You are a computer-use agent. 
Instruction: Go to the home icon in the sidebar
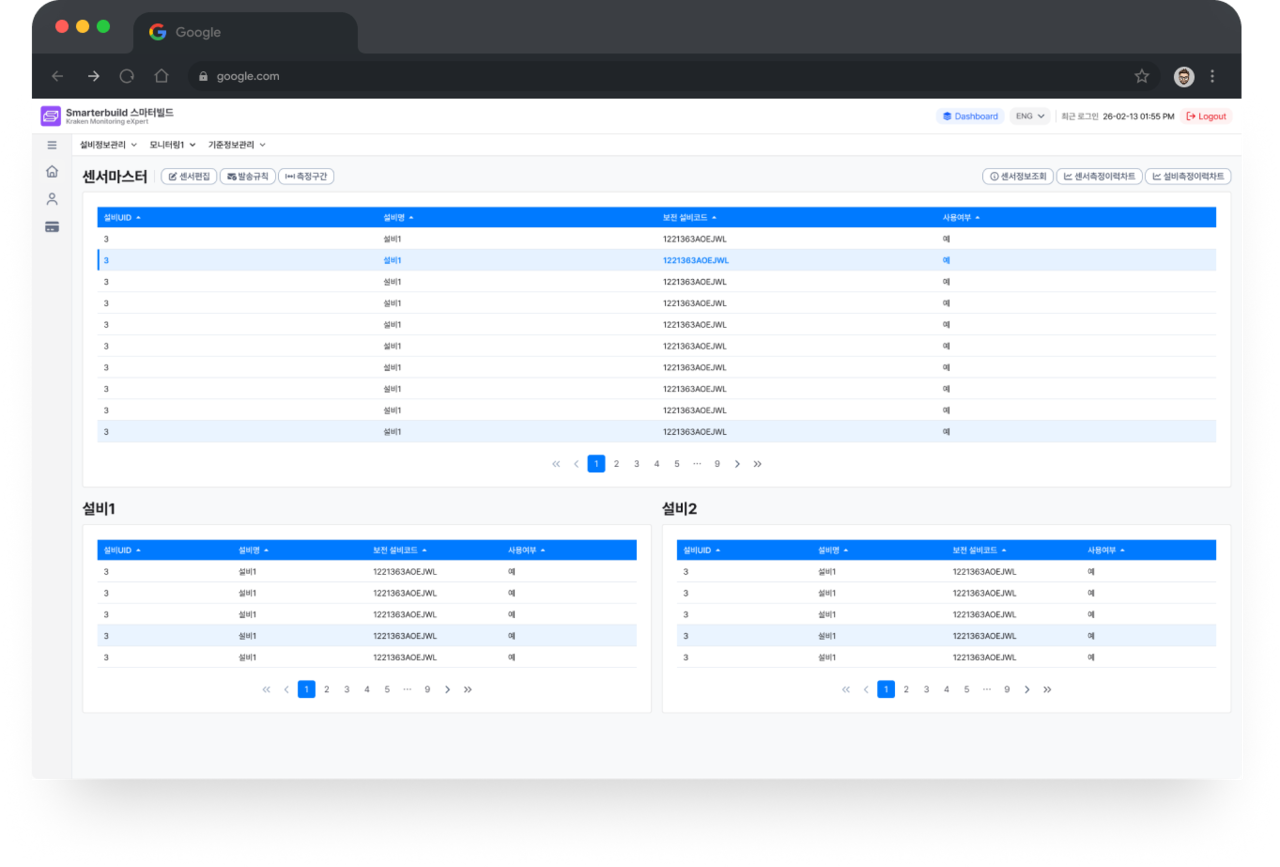pos(52,172)
